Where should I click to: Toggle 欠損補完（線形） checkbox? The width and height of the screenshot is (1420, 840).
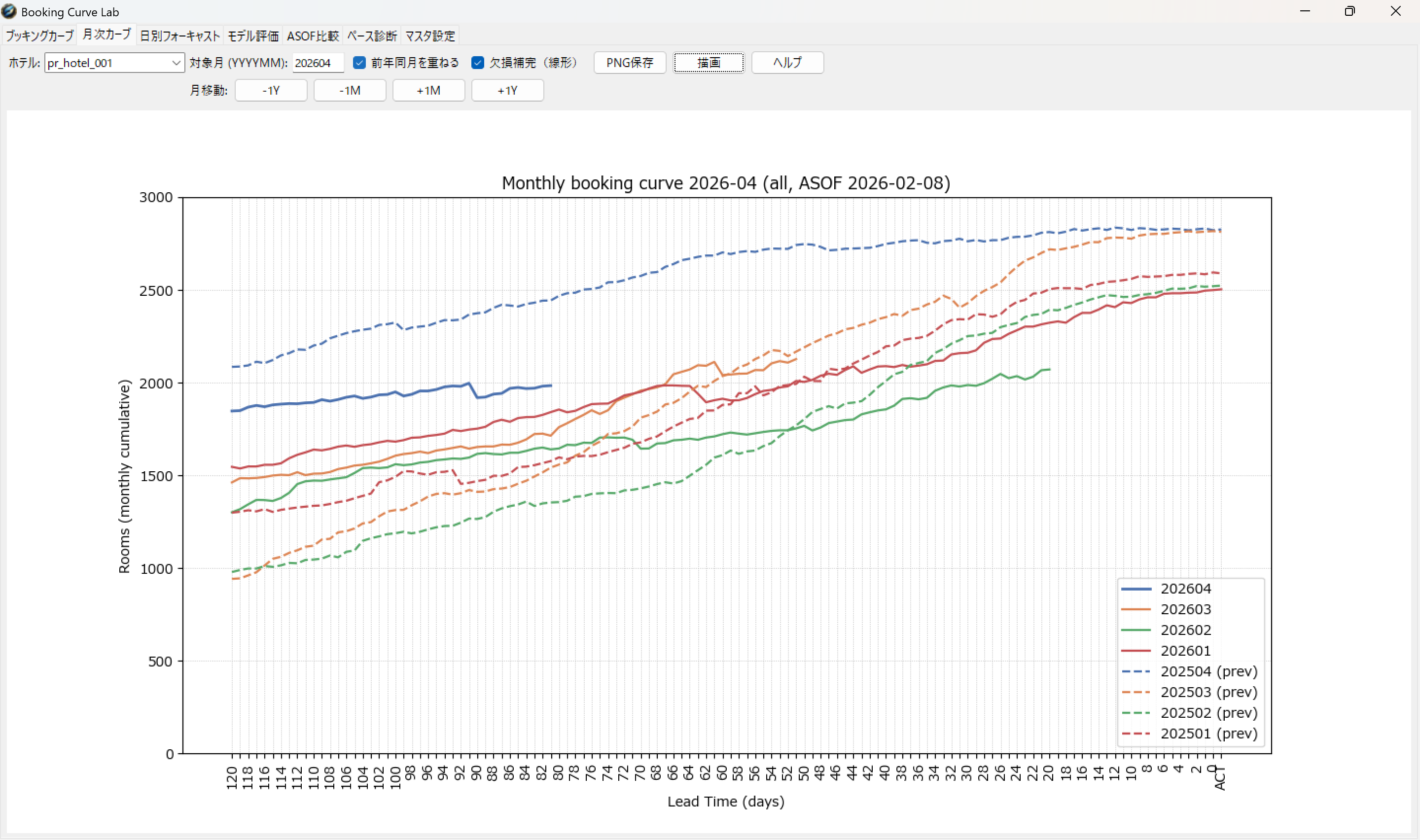pyautogui.click(x=478, y=63)
